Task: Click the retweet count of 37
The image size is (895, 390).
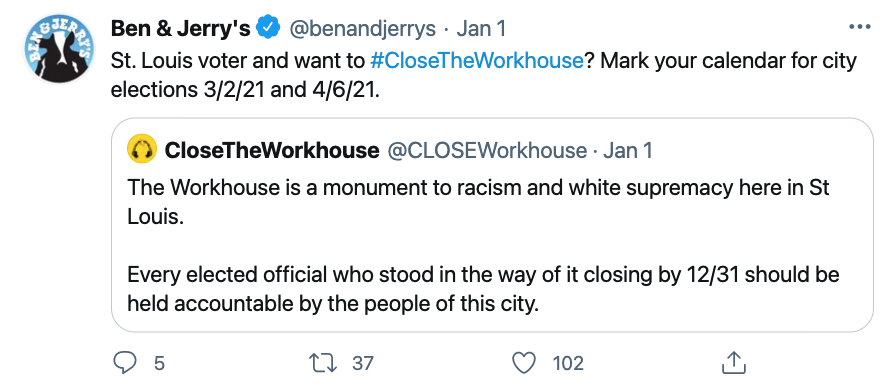Action: tap(362, 363)
